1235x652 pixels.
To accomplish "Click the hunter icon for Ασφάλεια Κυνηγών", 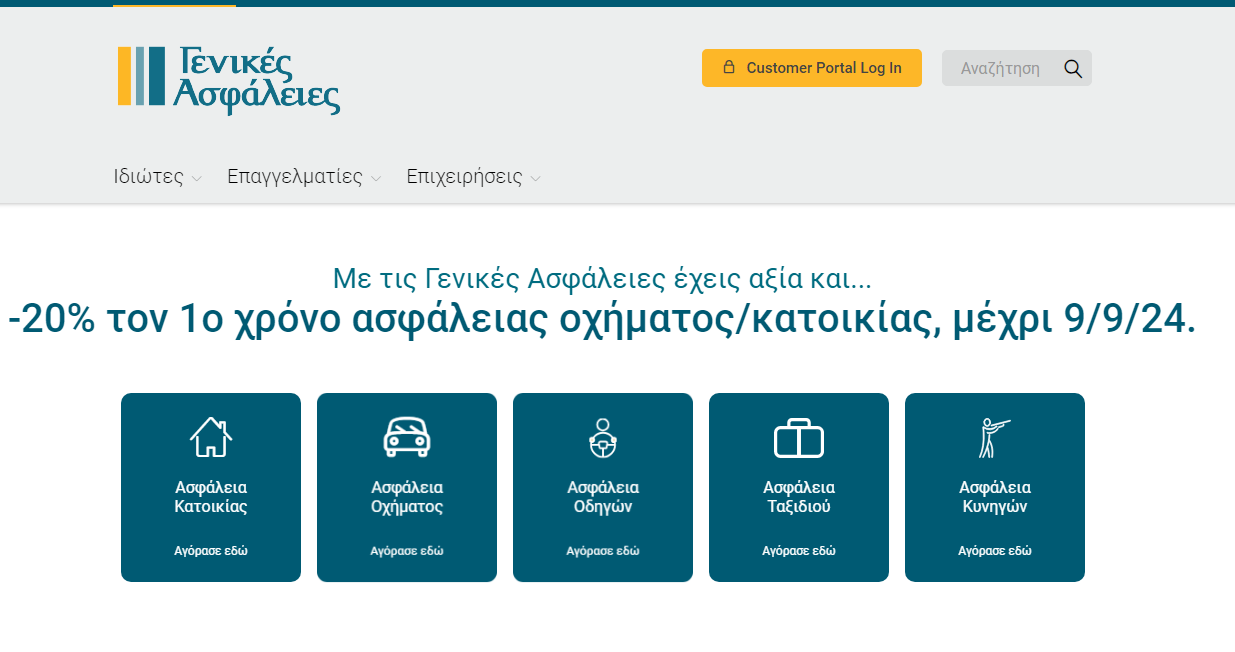I will click(x=993, y=437).
